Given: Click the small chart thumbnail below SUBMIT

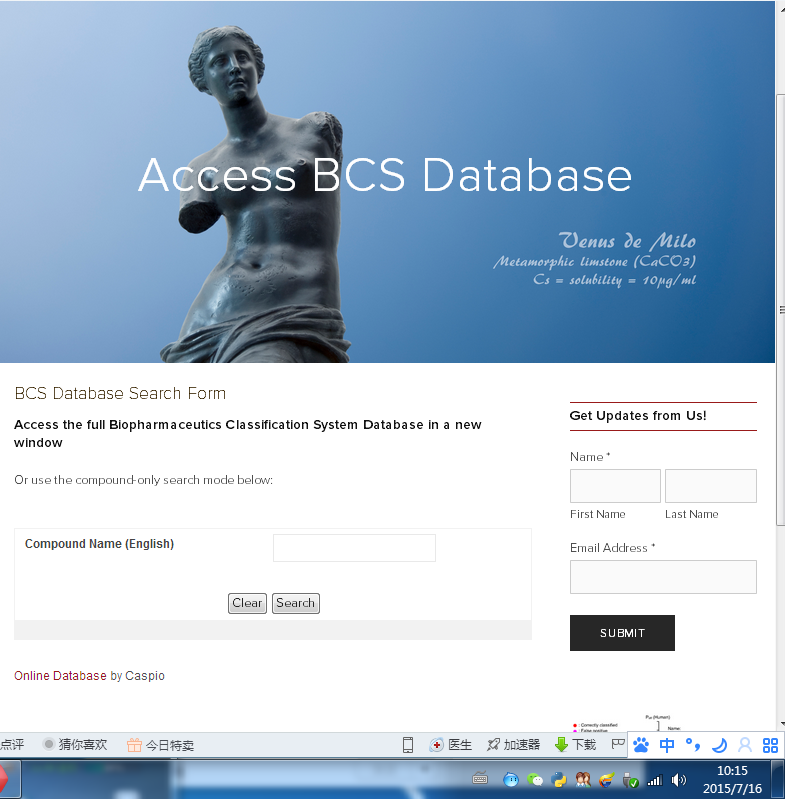Looking at the screenshot, I should (627, 724).
